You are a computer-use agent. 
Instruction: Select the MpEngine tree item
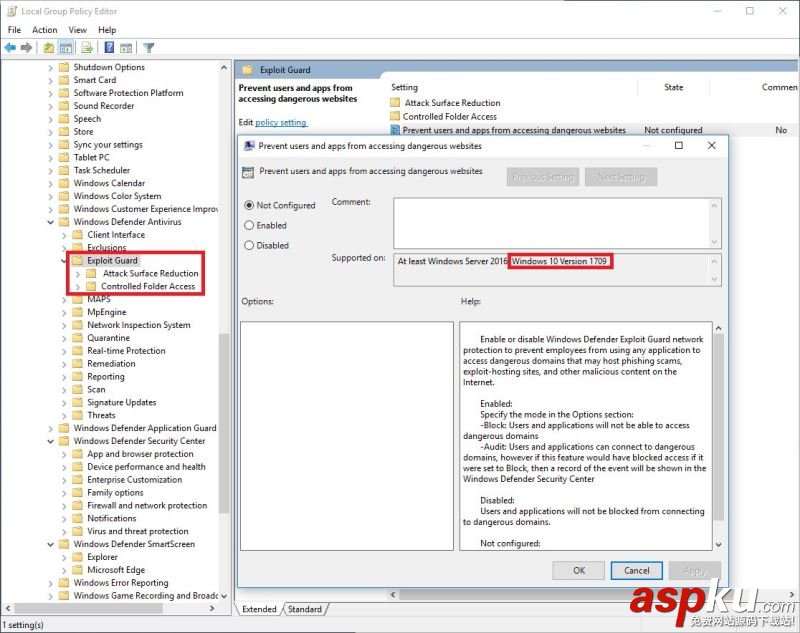[107, 312]
